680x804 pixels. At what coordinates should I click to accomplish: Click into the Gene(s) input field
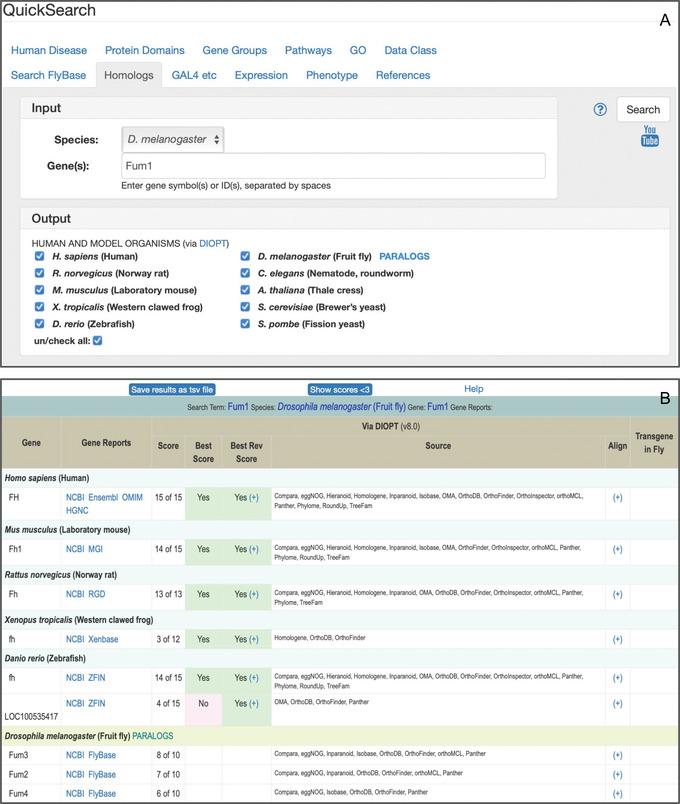[333, 166]
